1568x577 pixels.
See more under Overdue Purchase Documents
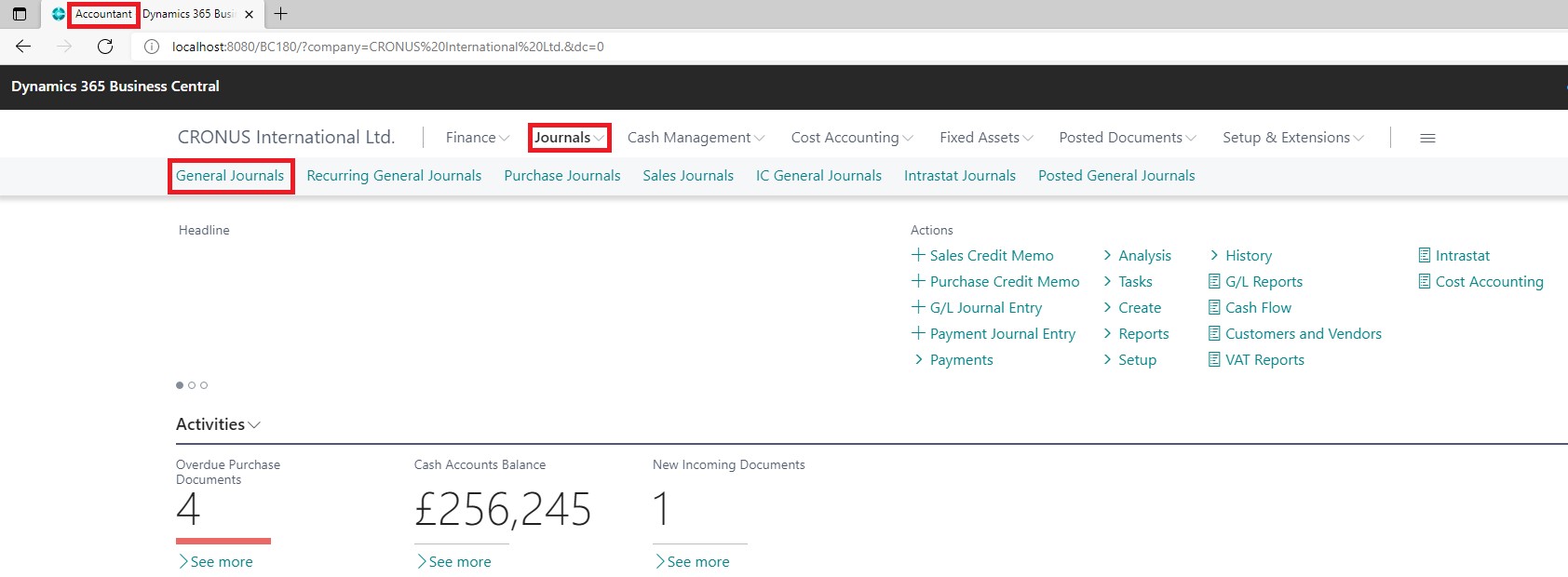[215, 561]
